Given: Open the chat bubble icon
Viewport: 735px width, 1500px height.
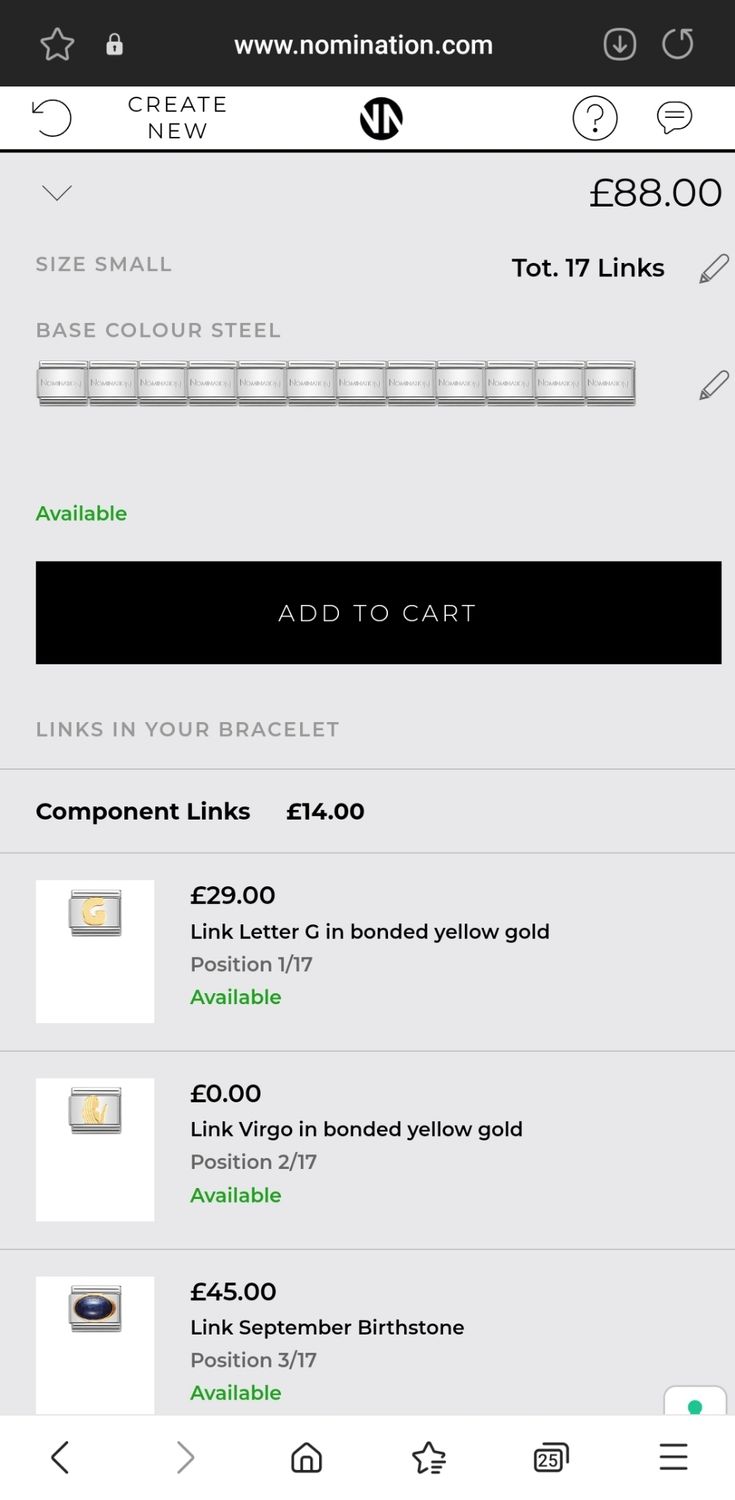Looking at the screenshot, I should pos(674,118).
